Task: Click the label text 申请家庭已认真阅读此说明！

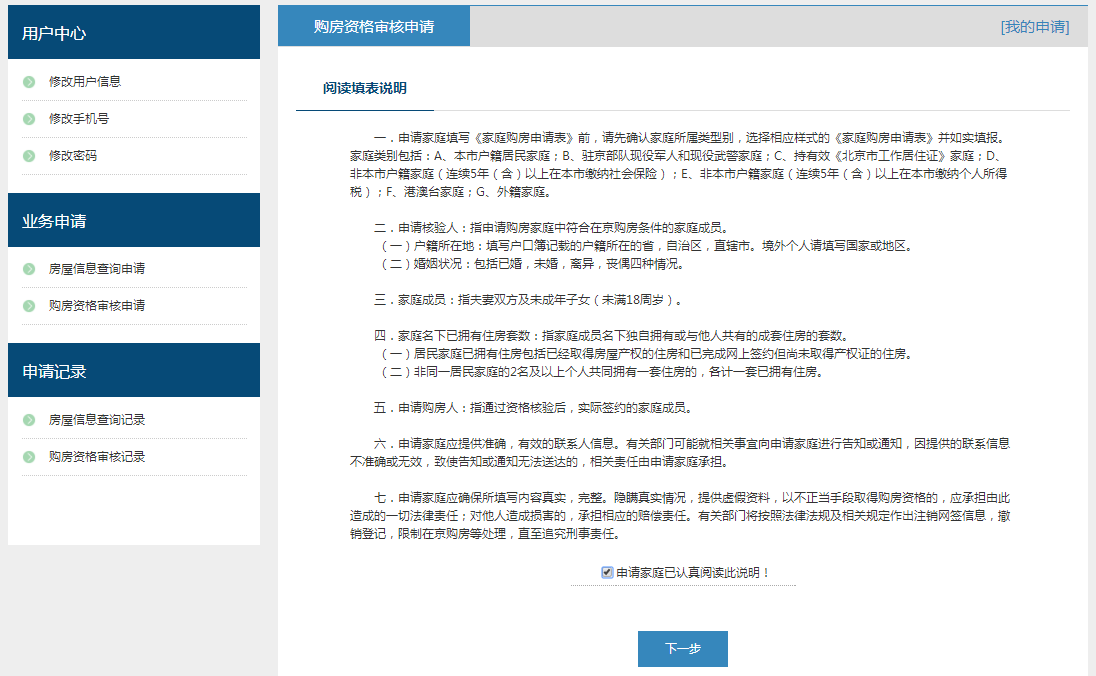Action: pos(693,573)
